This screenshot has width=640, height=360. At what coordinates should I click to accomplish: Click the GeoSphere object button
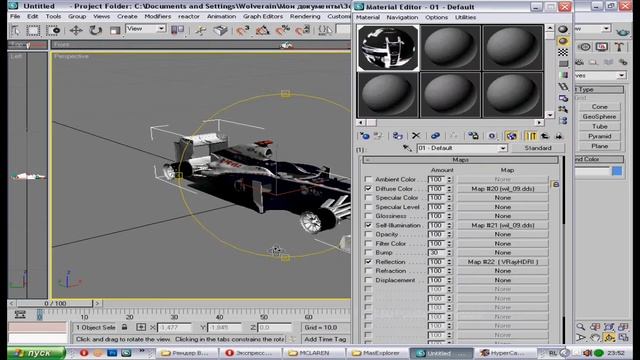[599, 116]
